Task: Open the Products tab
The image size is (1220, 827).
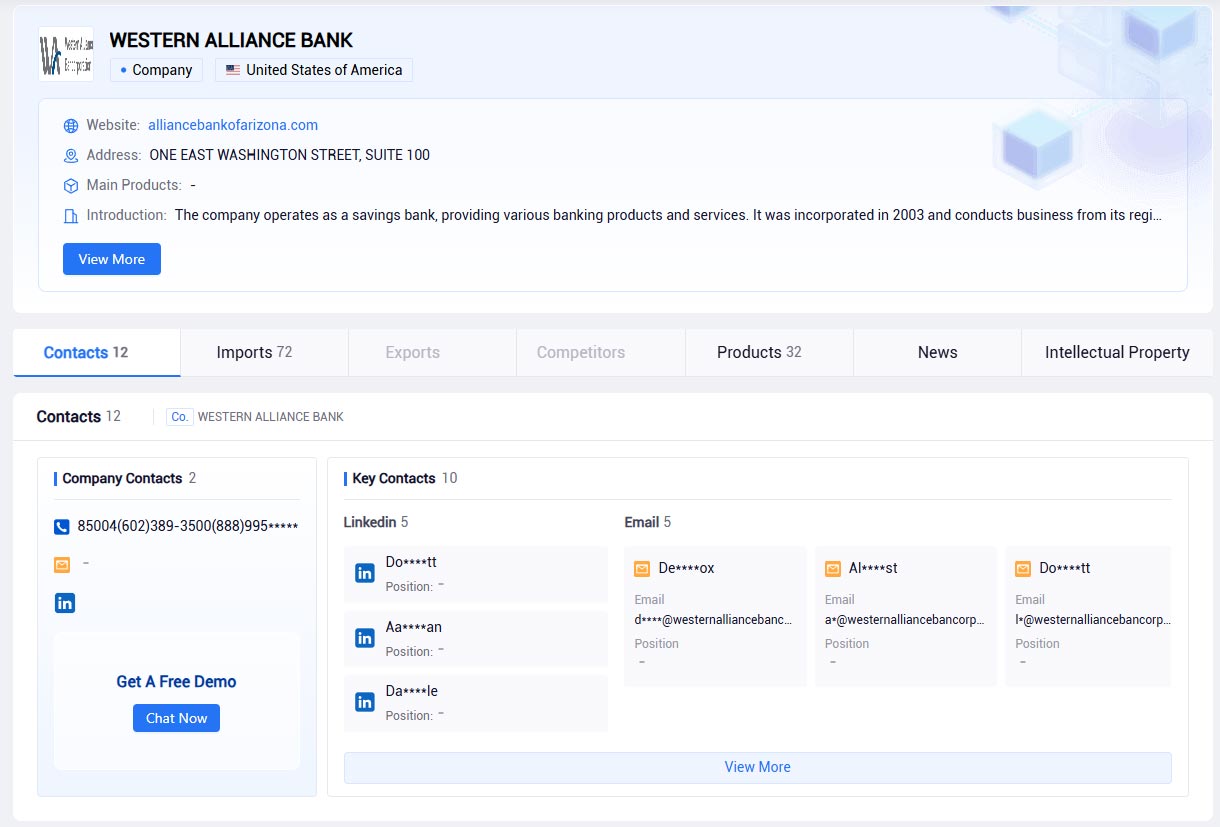Action: 769,352
